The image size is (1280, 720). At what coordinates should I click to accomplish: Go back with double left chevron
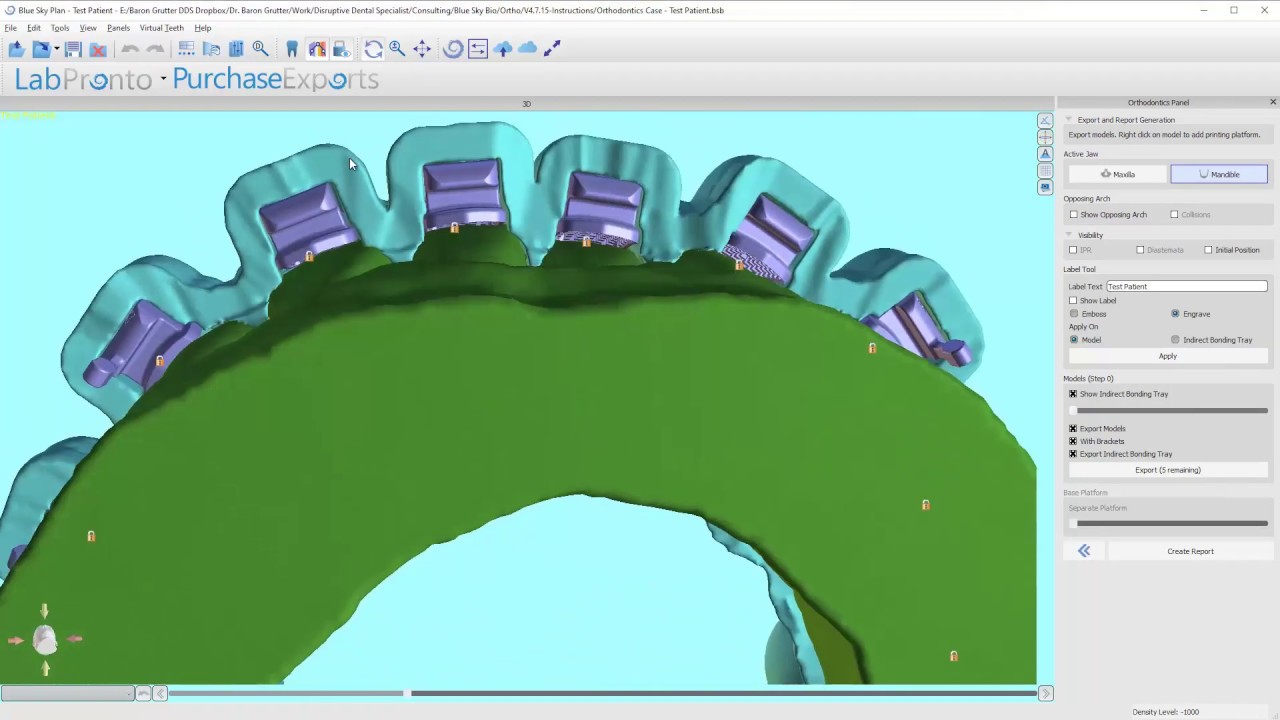coord(1084,551)
